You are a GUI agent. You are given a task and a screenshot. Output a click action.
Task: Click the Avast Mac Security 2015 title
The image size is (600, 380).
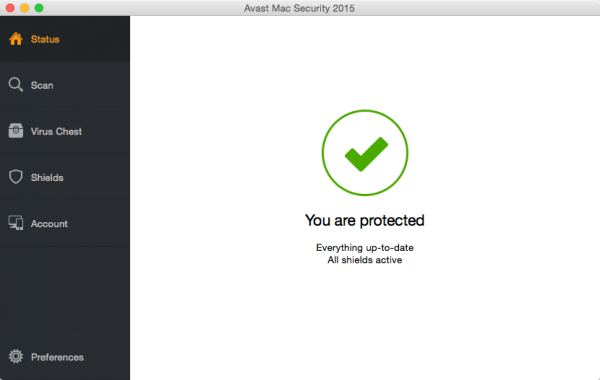[x=299, y=8]
